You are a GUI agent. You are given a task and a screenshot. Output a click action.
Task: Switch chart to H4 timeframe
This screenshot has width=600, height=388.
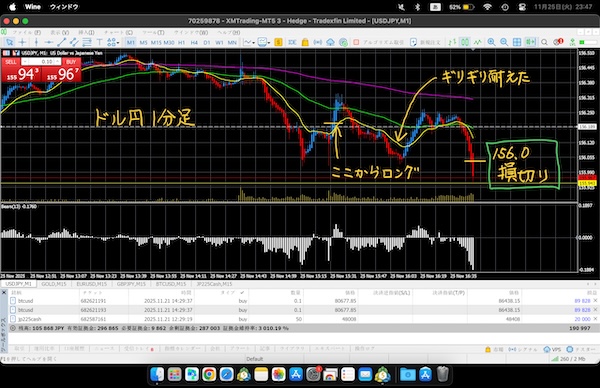194,42
